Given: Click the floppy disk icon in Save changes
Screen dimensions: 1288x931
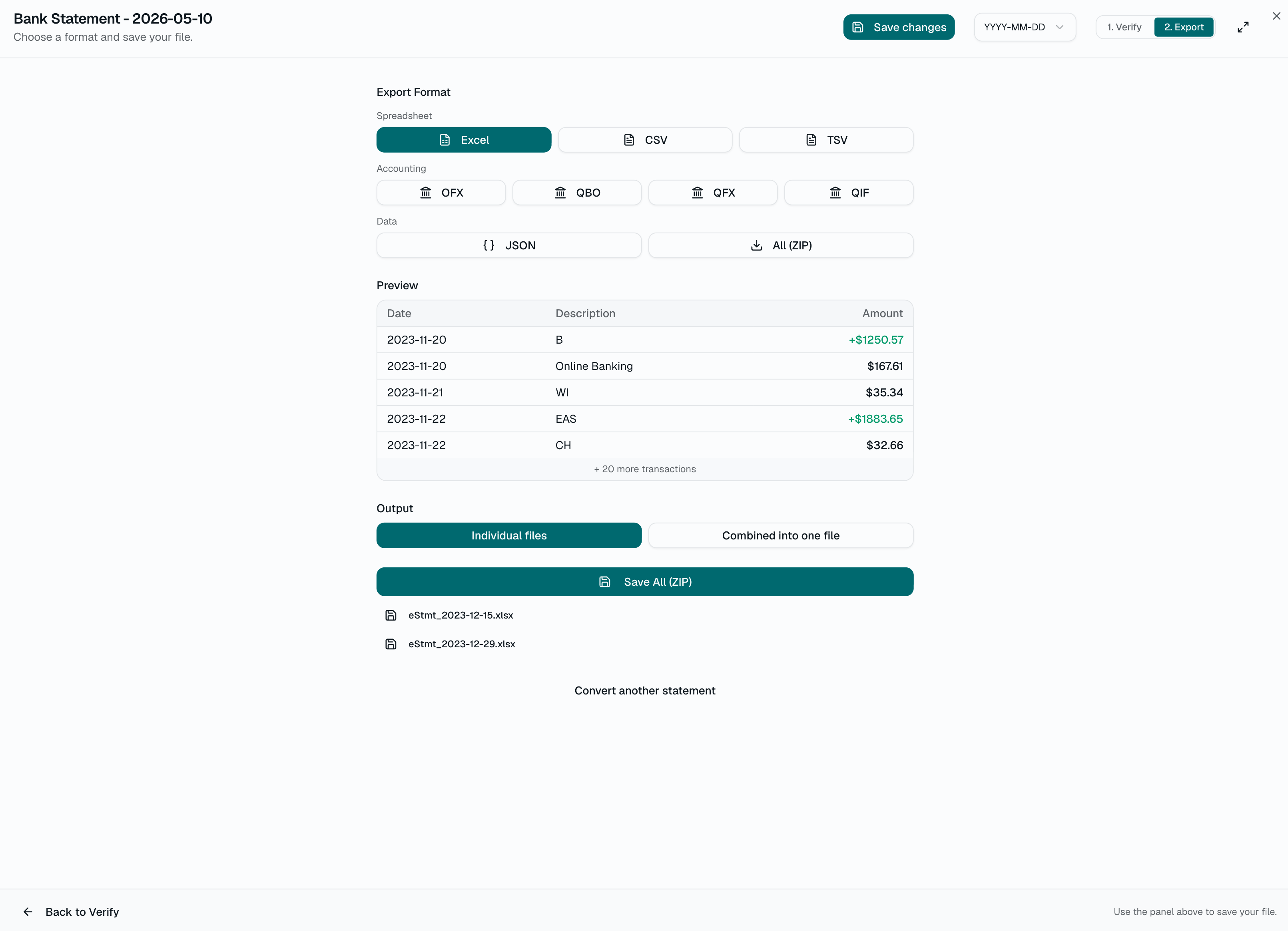Looking at the screenshot, I should [x=857, y=27].
